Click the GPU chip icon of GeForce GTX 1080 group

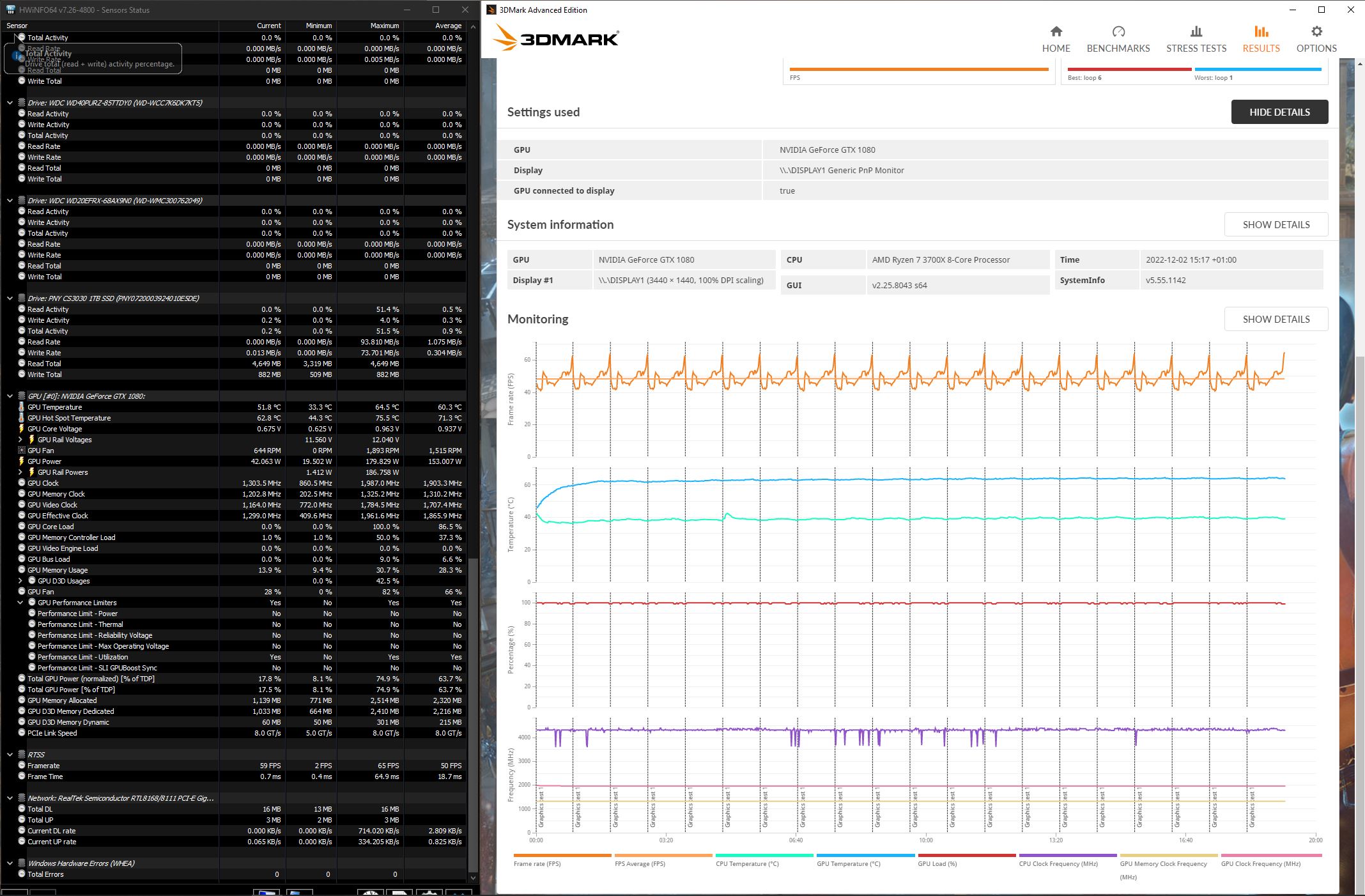(x=22, y=396)
